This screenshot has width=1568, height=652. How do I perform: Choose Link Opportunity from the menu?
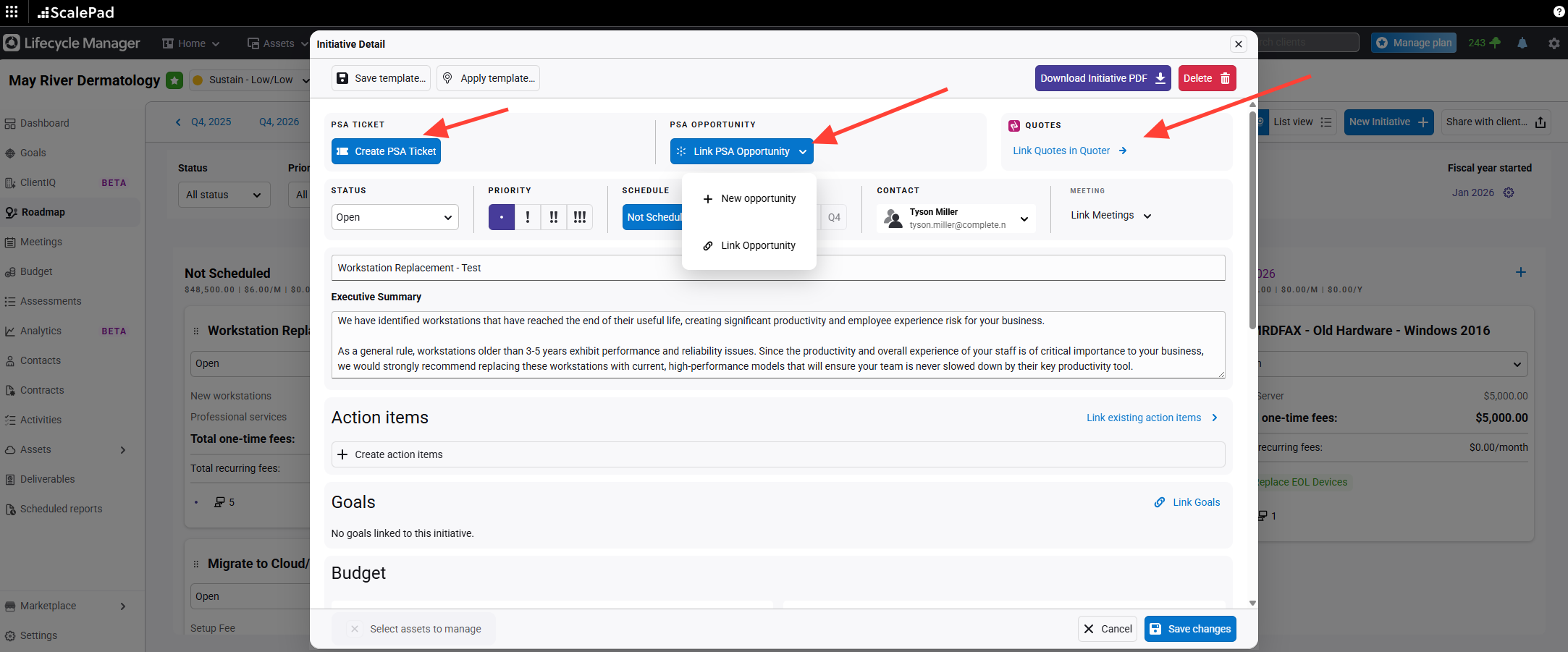(x=750, y=245)
